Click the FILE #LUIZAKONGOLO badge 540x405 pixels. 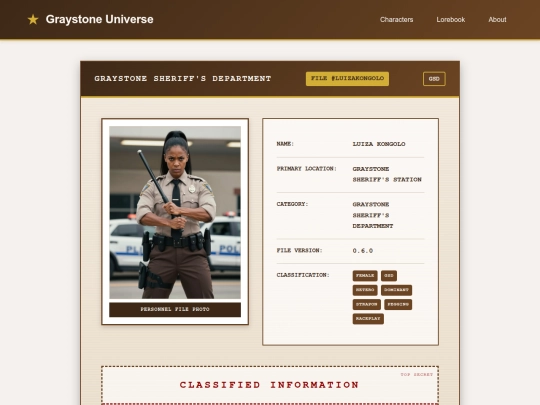(x=347, y=79)
